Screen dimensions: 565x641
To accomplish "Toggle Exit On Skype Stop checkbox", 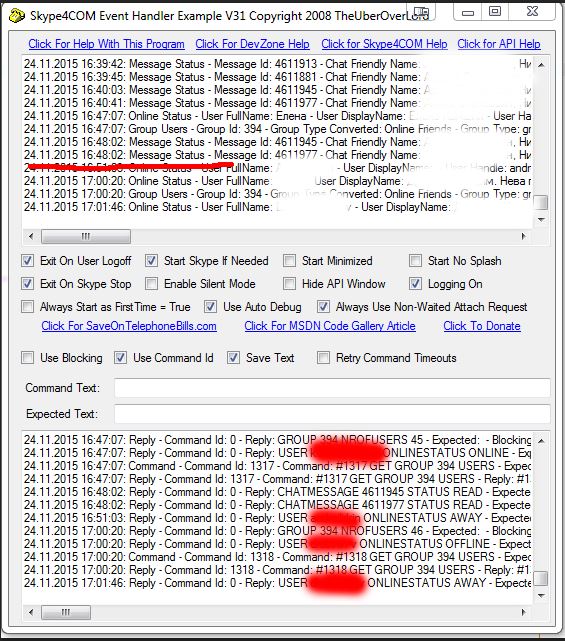I will [x=27, y=284].
